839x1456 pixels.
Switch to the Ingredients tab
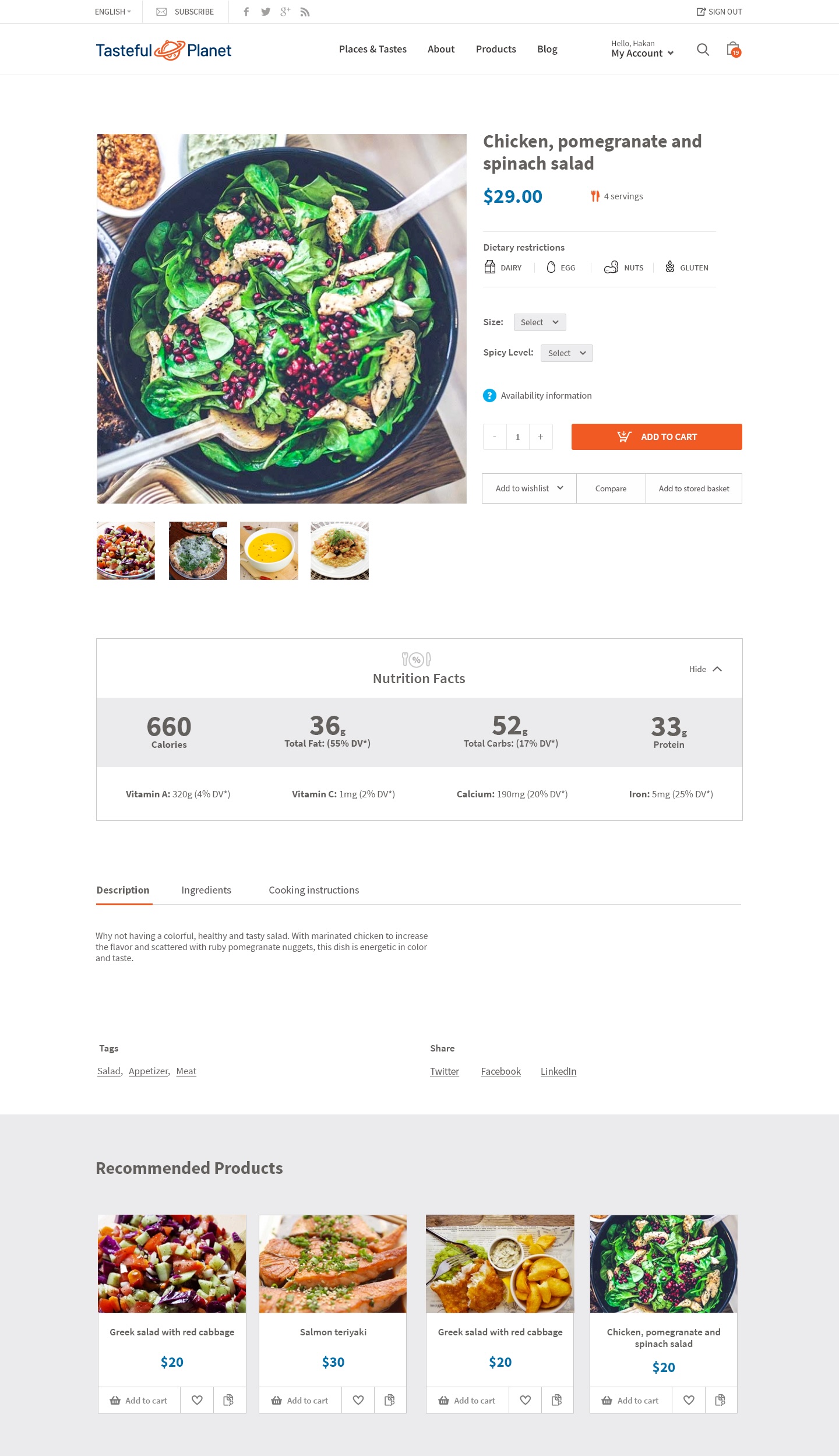pyautogui.click(x=206, y=890)
